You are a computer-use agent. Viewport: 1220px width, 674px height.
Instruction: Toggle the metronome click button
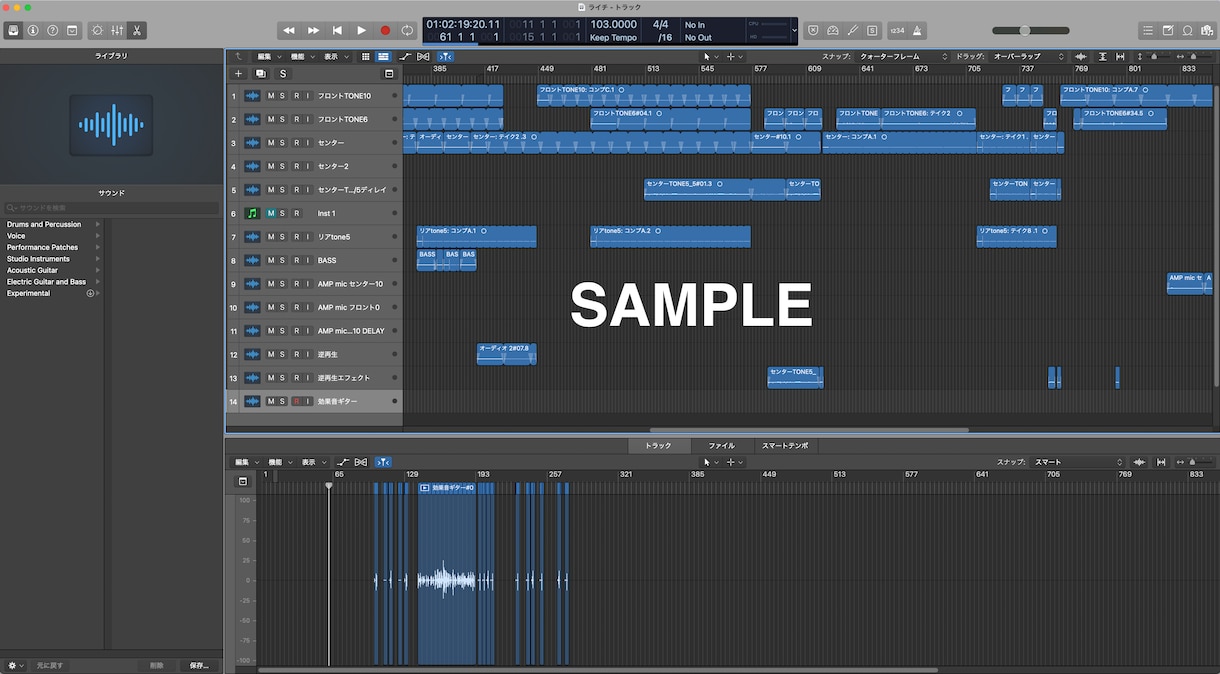(x=918, y=30)
